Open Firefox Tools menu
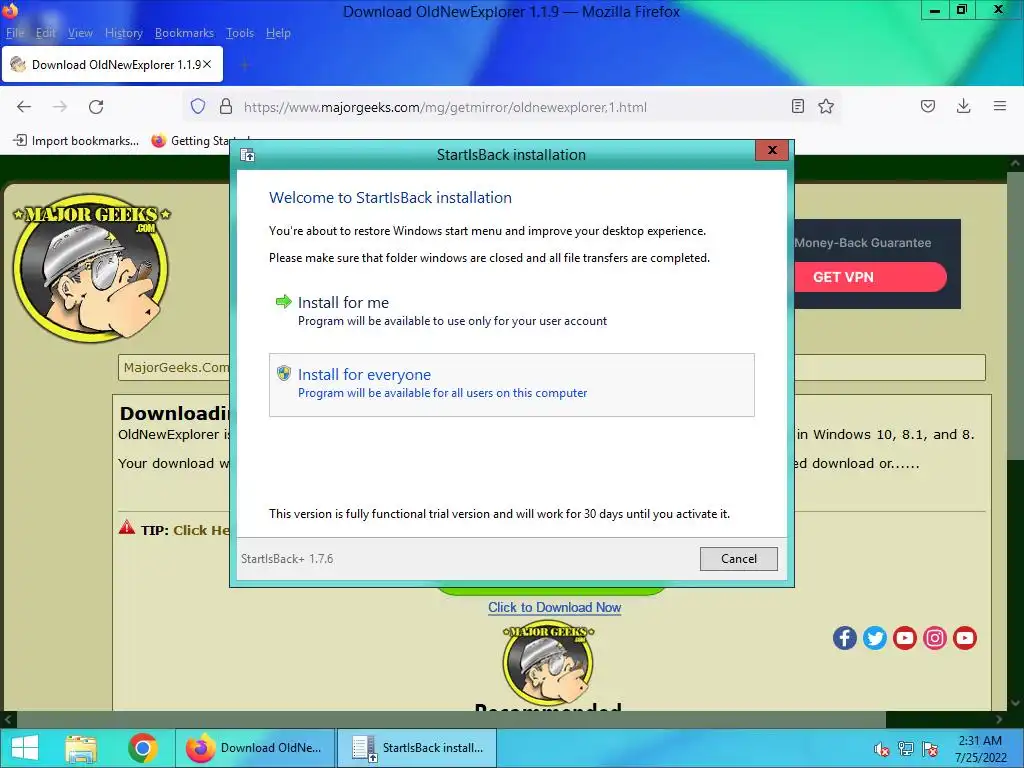Viewport: 1024px width, 768px height. pos(240,33)
